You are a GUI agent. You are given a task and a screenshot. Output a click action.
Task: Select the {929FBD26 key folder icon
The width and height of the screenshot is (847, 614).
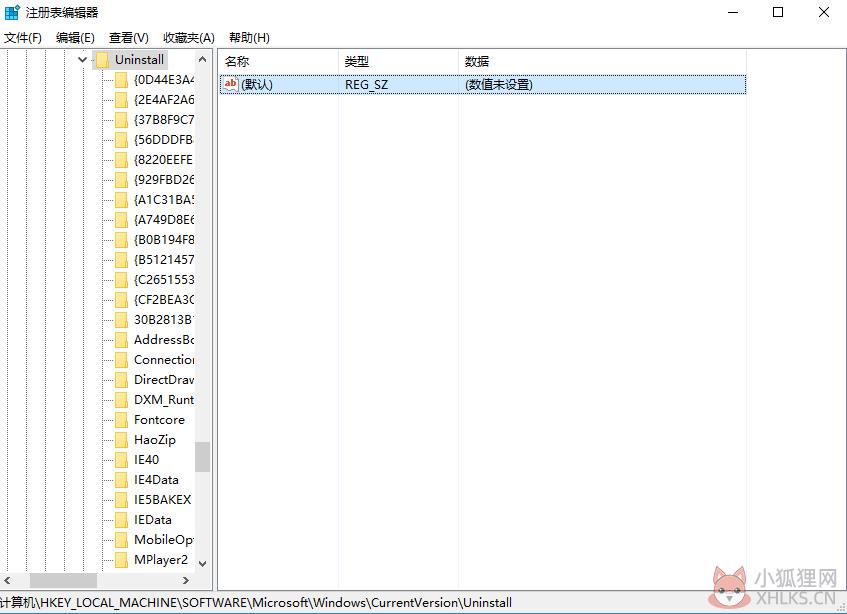[x=122, y=180]
